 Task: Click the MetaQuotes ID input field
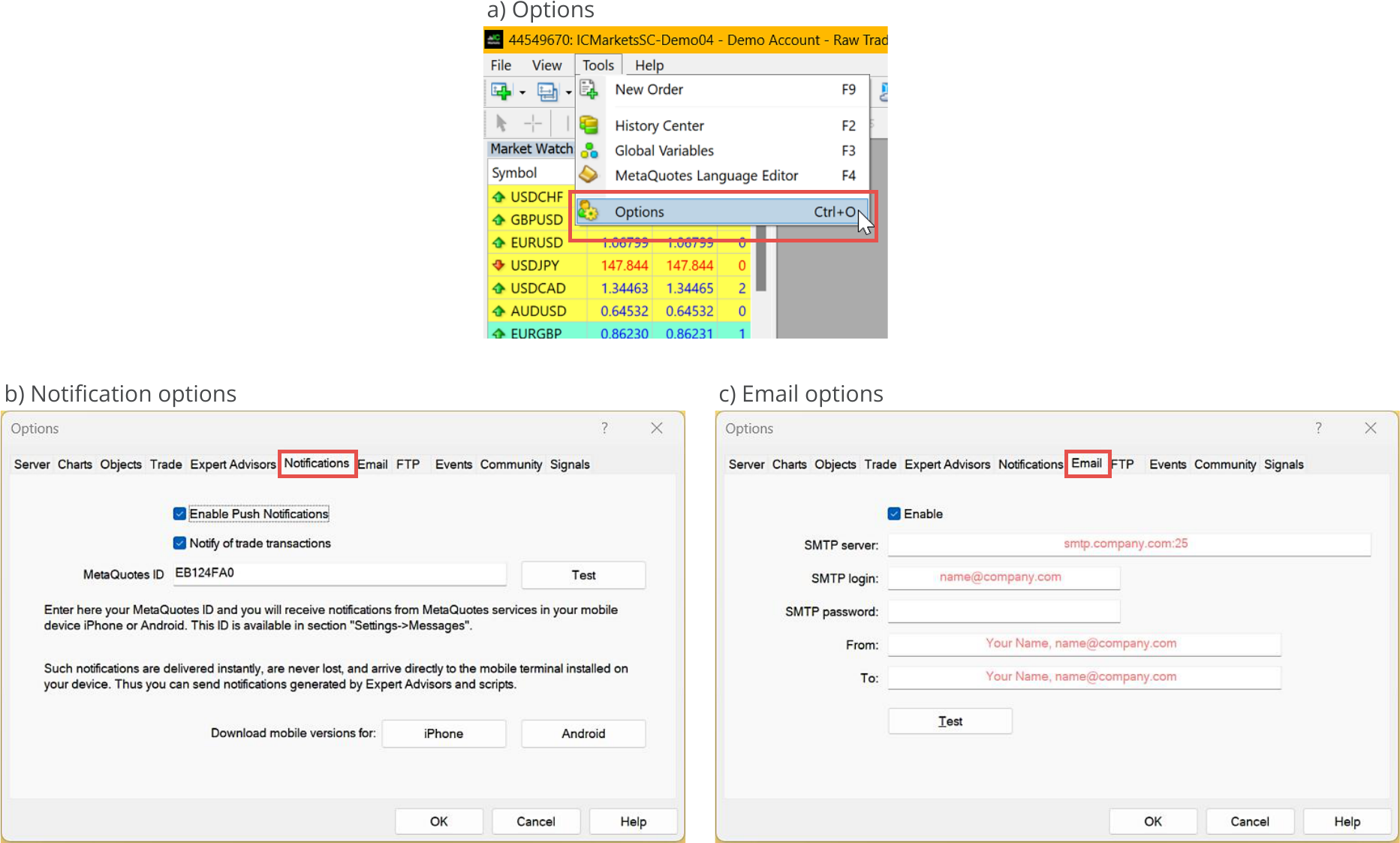(x=340, y=574)
